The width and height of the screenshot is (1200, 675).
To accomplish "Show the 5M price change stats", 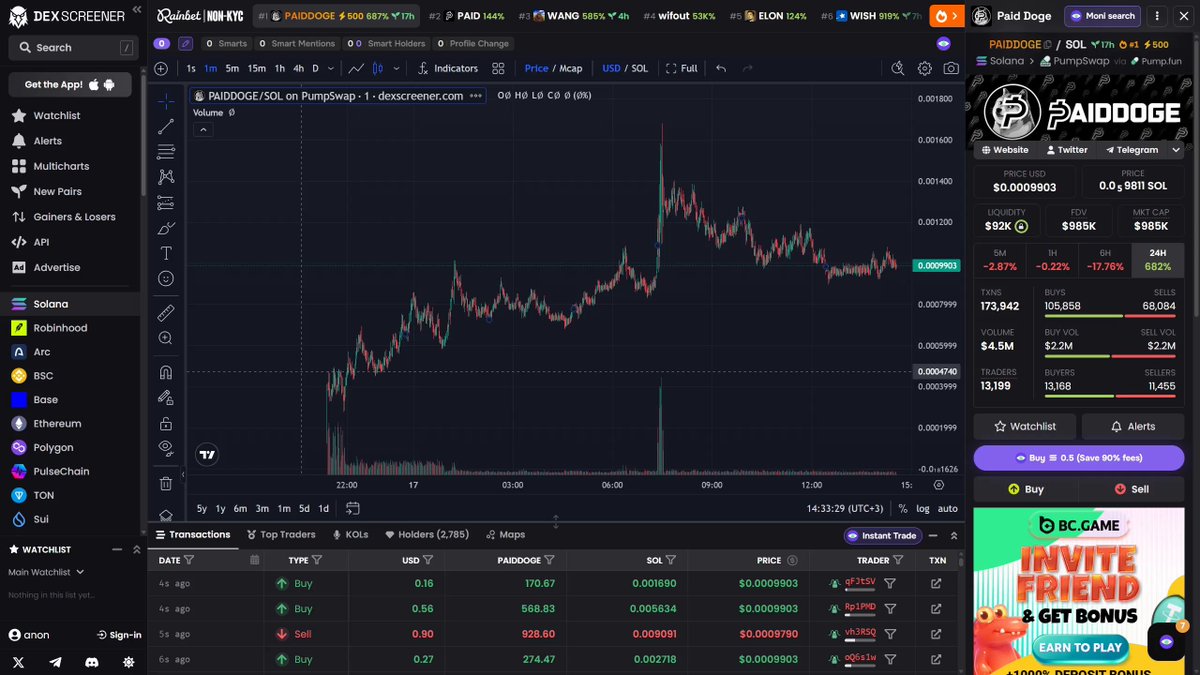I will point(1000,261).
